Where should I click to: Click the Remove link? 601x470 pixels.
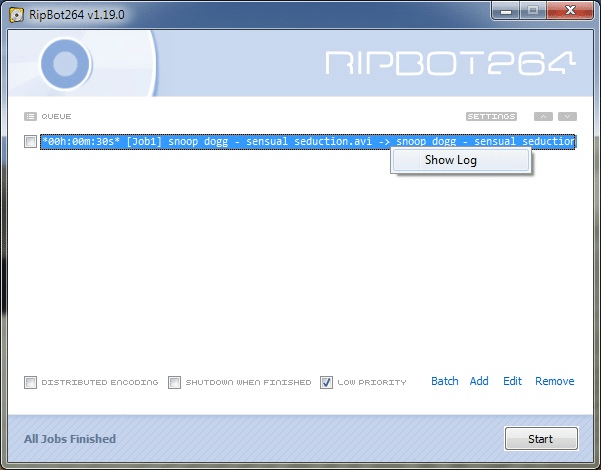click(x=555, y=381)
